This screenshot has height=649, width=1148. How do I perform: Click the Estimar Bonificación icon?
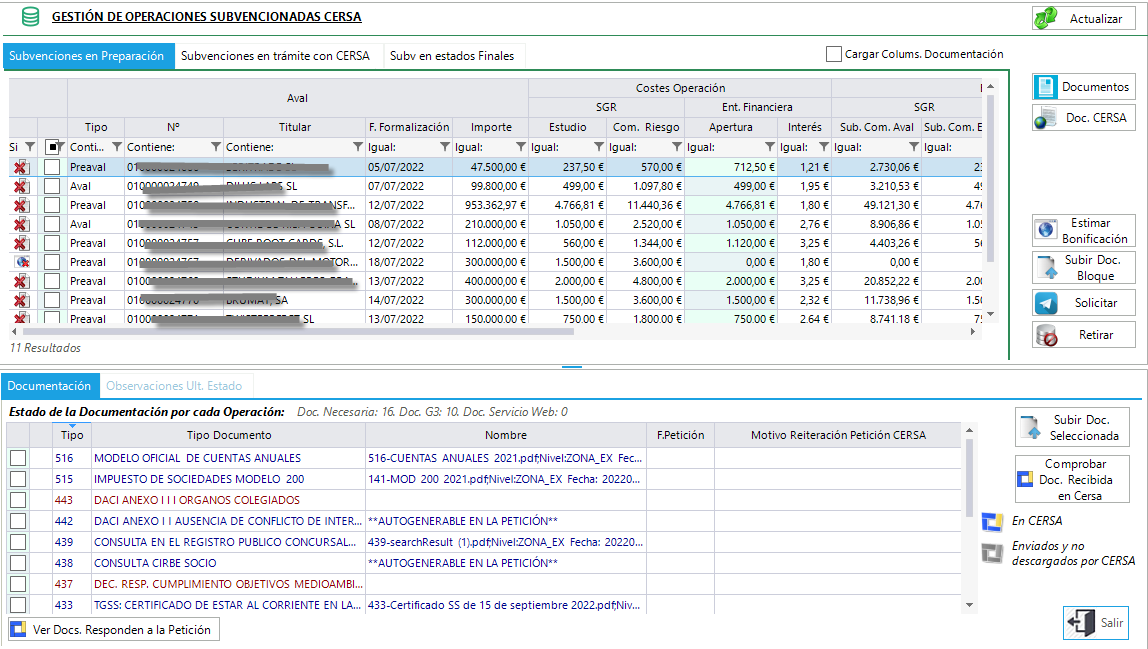(1046, 230)
